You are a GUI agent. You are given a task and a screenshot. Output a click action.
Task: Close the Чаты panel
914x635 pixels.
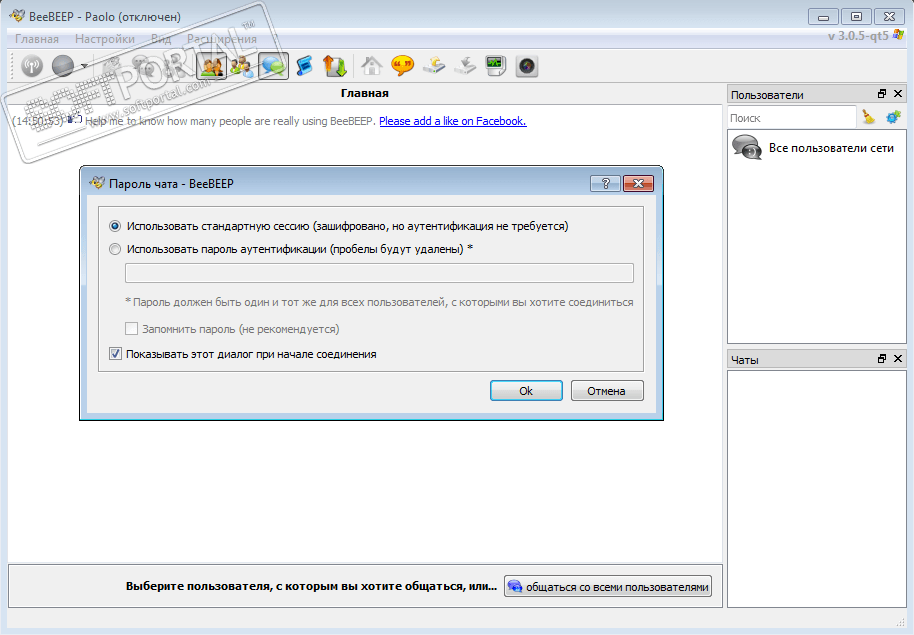click(898, 359)
